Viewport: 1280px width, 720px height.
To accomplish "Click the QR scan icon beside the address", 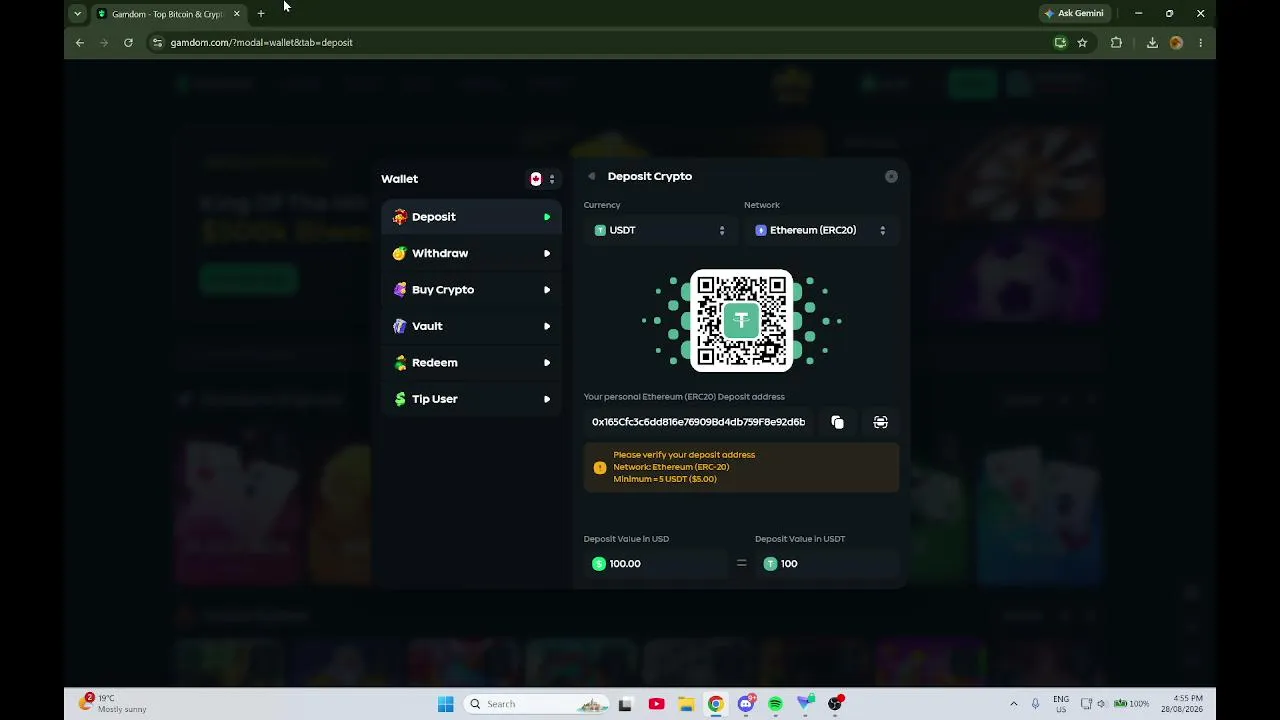I will tap(881, 423).
